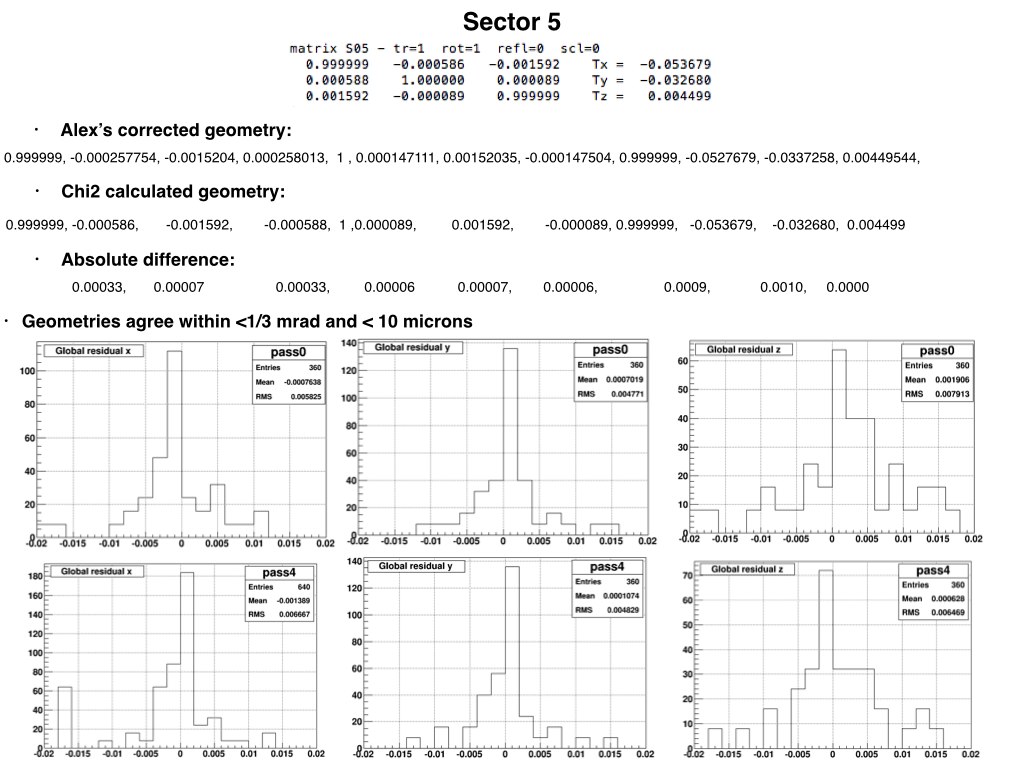Select the value "-0.0337258"
This screenshot has width=1024, height=768.
[799, 157]
